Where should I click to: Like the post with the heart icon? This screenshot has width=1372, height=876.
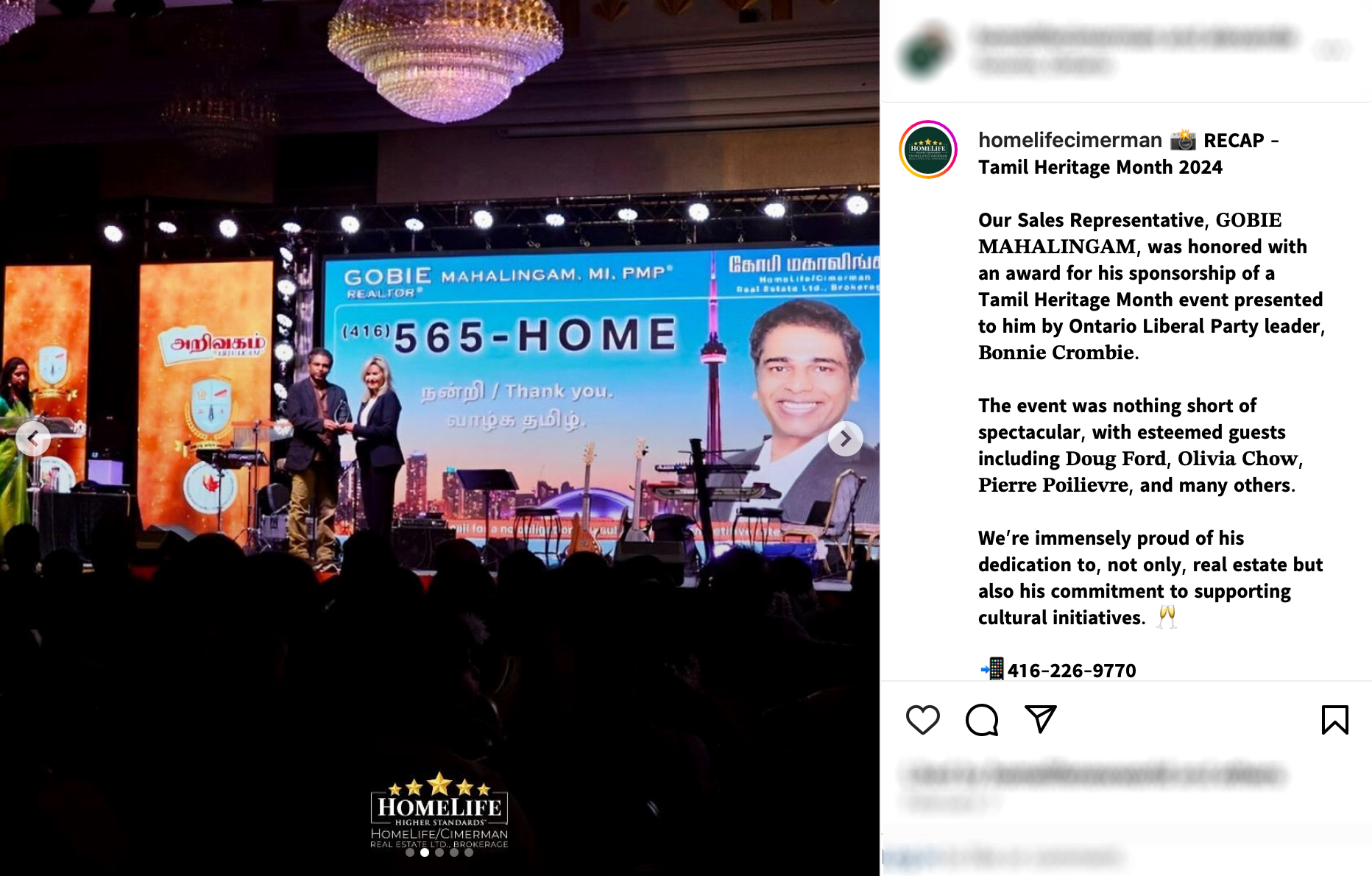(x=922, y=719)
